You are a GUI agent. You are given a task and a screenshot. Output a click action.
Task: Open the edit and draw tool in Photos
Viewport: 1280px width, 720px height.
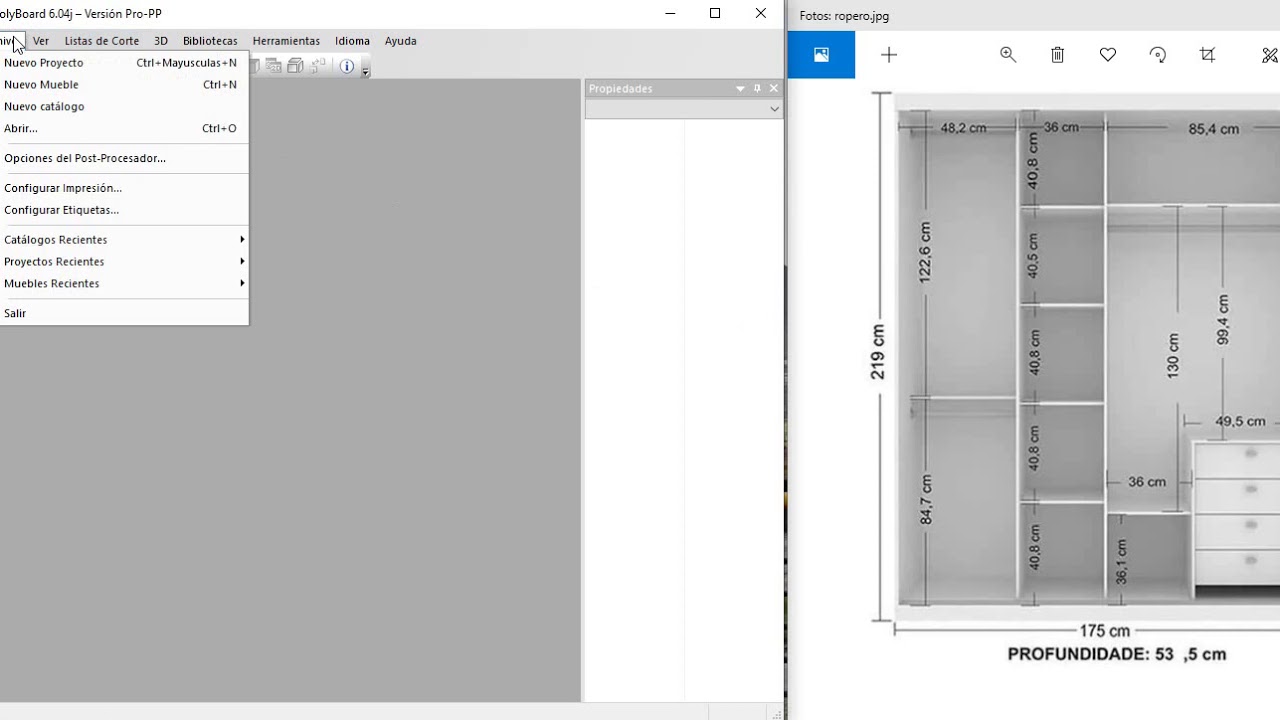point(1270,55)
